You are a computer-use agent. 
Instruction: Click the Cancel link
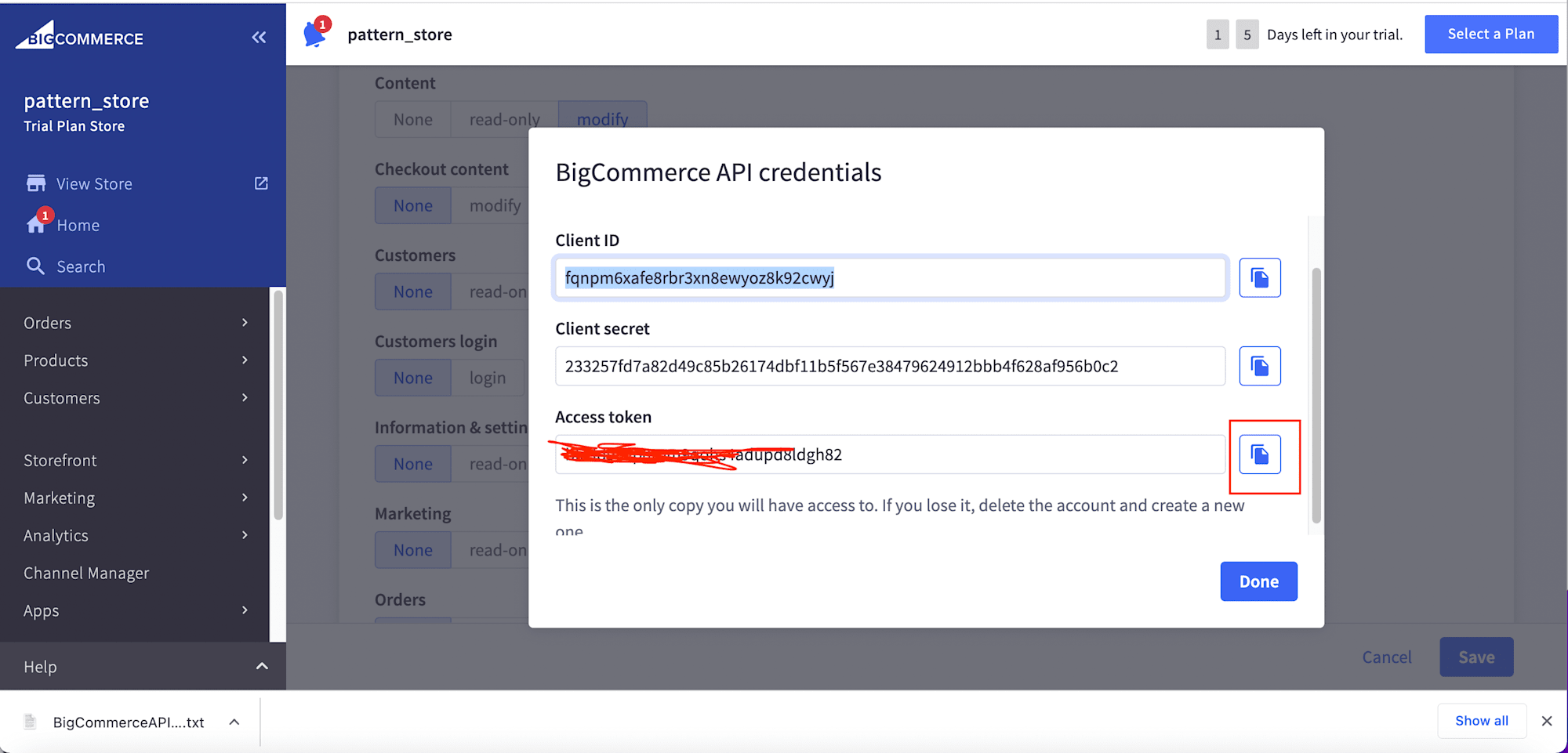(1387, 657)
